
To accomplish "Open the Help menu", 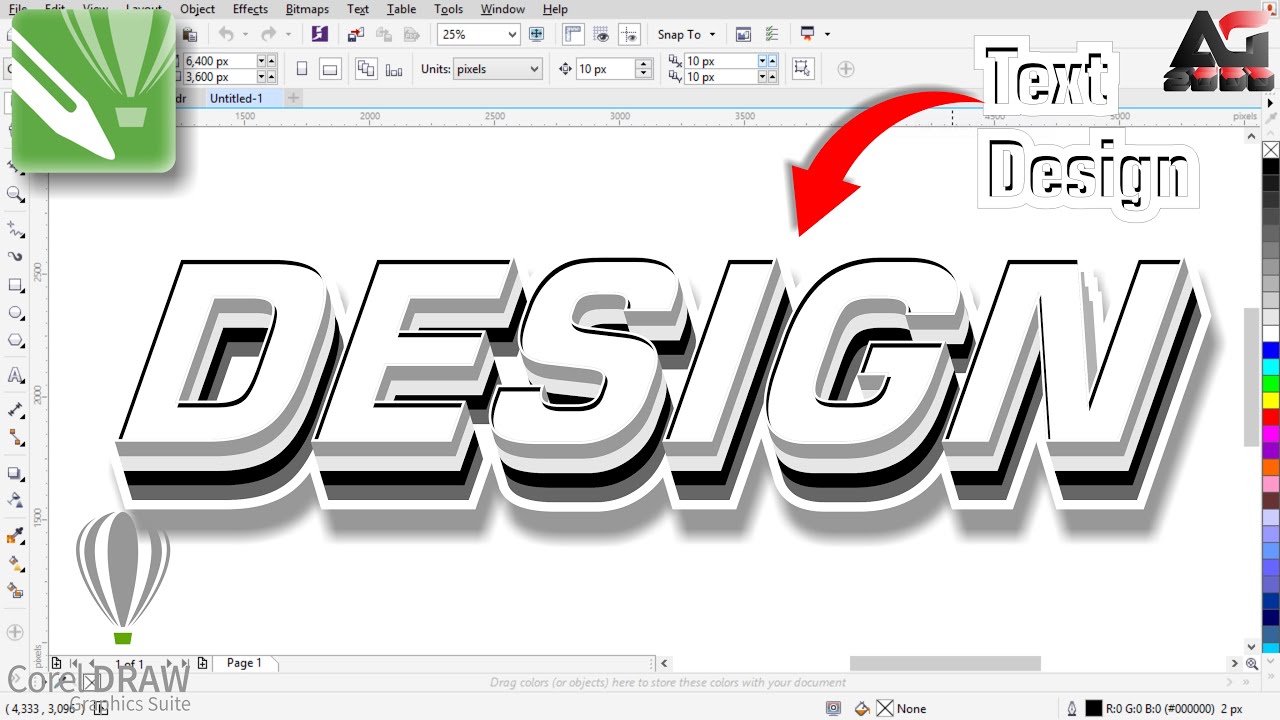I will 555,9.
